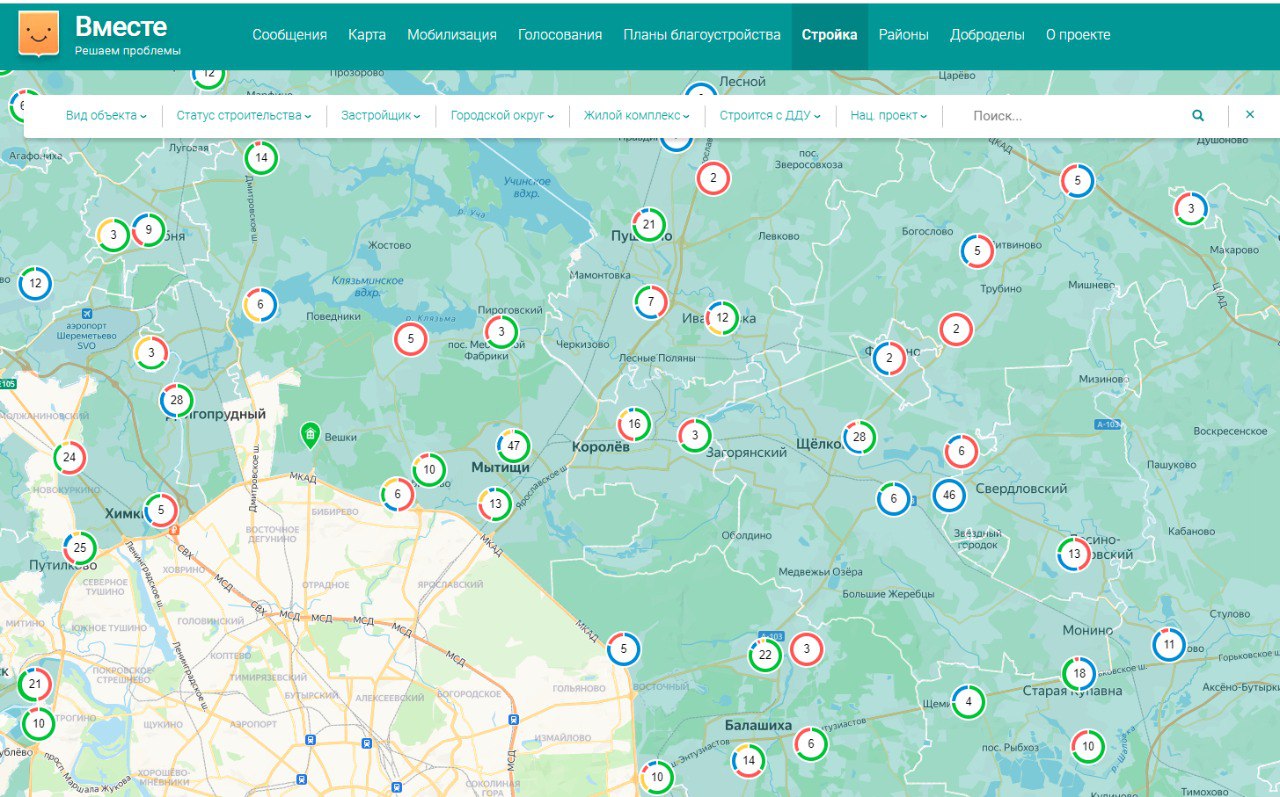1280x797 pixels.
Task: Expand the Застройщик dropdown
Action: coord(380,116)
